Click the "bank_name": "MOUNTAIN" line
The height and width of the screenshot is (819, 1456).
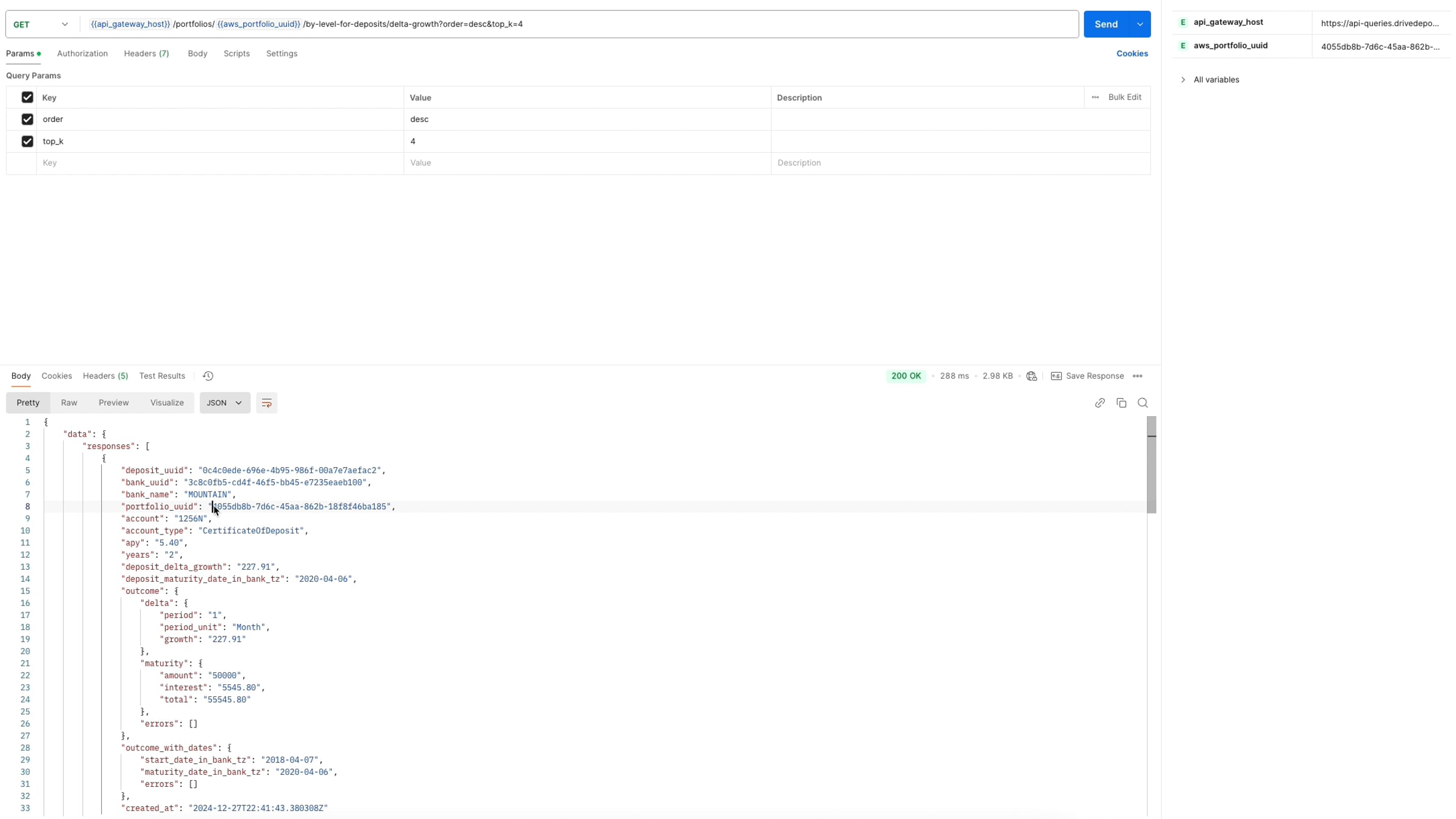pos(178,494)
